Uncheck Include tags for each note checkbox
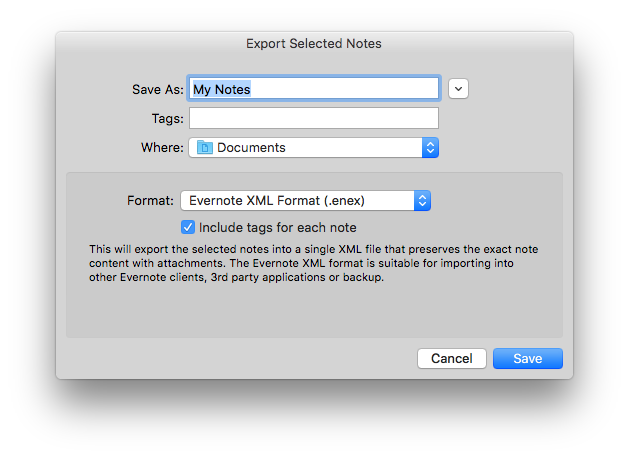The width and height of the screenshot is (629, 459). (188, 227)
